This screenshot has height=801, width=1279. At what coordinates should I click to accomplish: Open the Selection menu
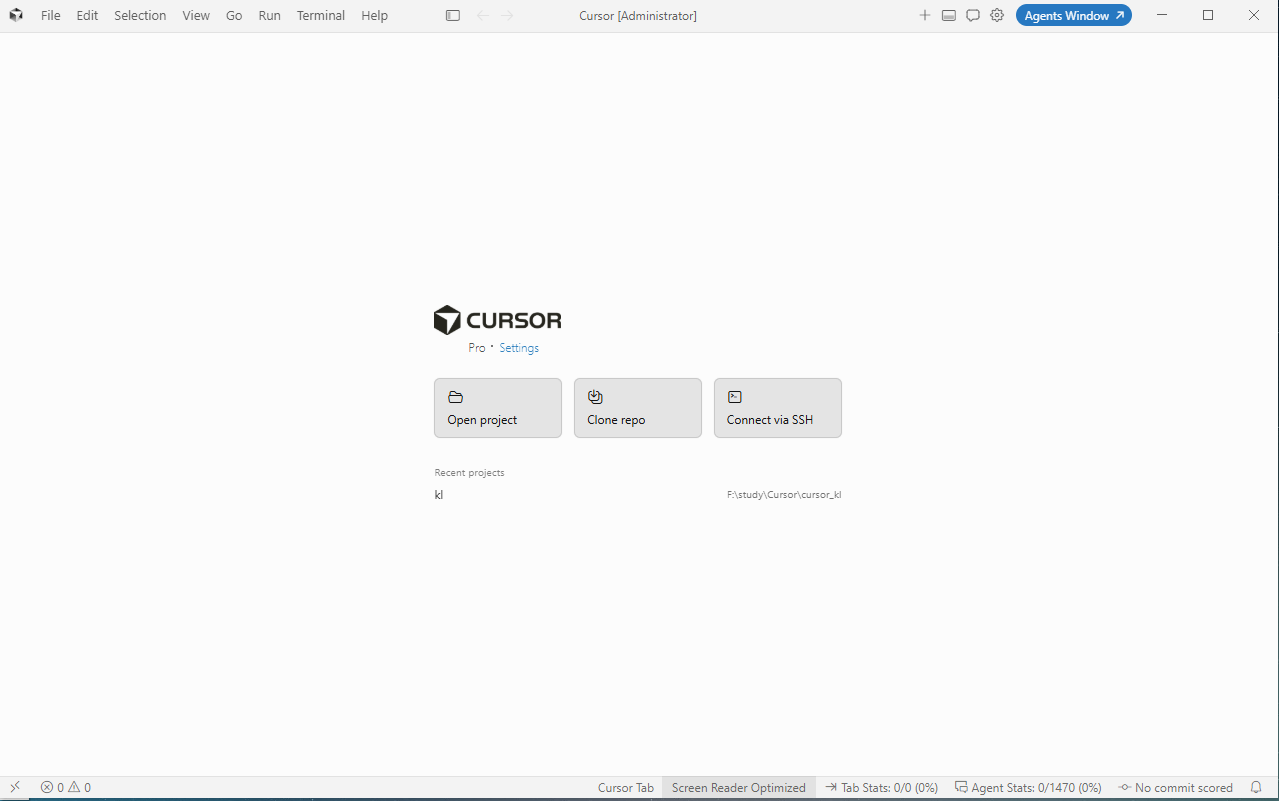coord(140,15)
